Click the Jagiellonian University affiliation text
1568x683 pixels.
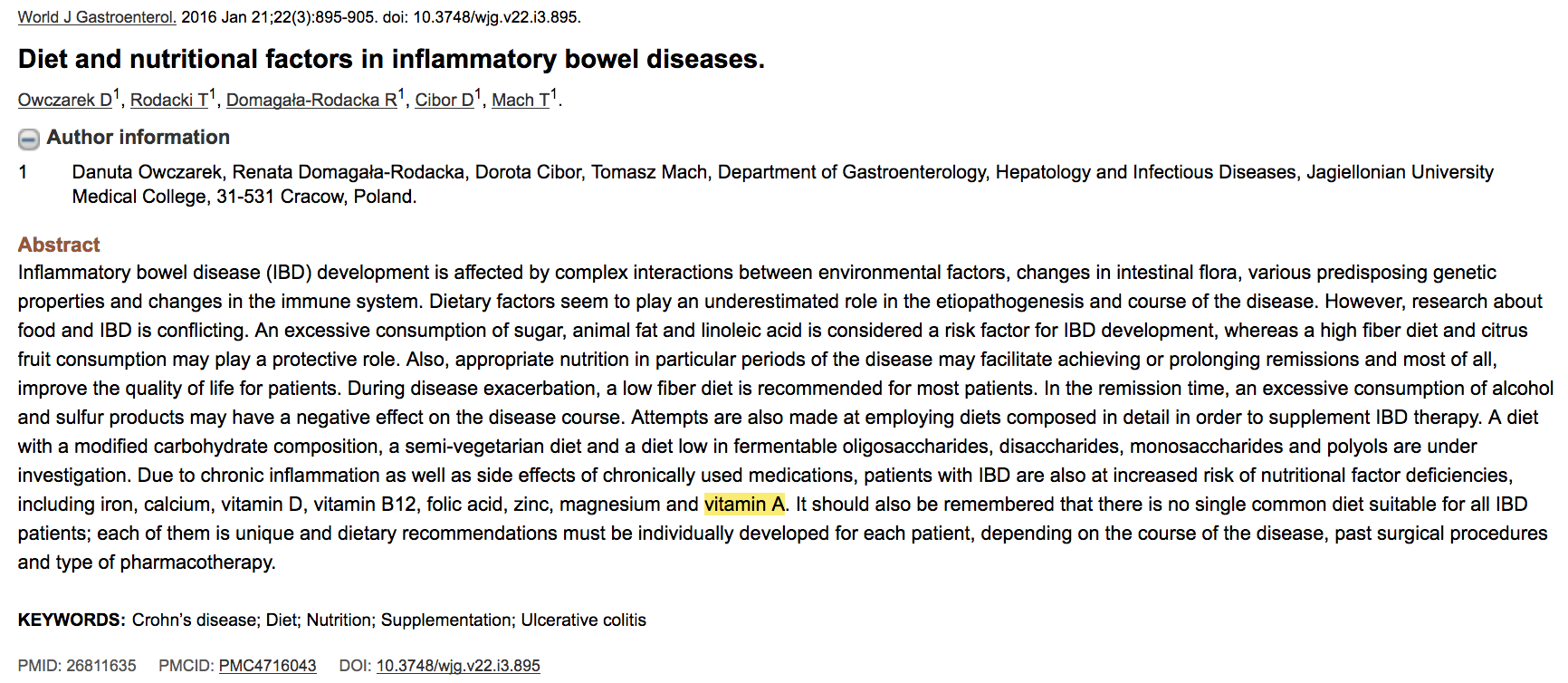(1400, 172)
